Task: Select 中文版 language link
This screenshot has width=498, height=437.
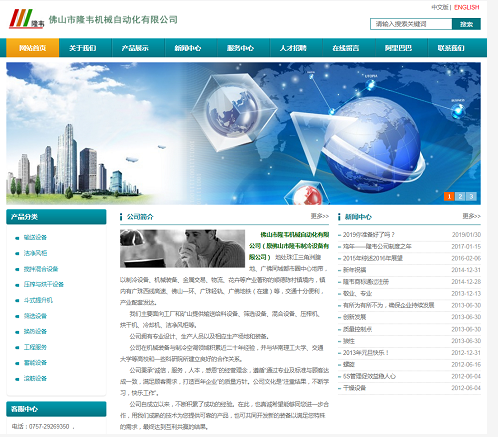Action: (439, 7)
